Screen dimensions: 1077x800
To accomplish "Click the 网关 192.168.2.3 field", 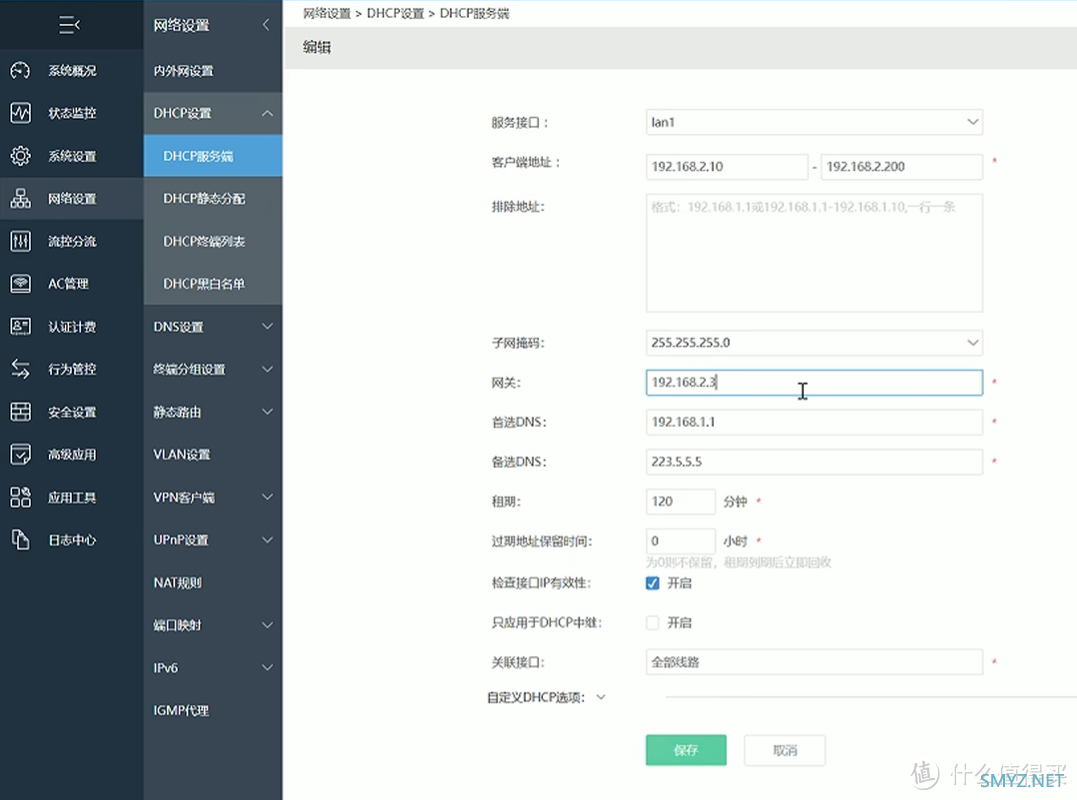I will click(x=814, y=382).
